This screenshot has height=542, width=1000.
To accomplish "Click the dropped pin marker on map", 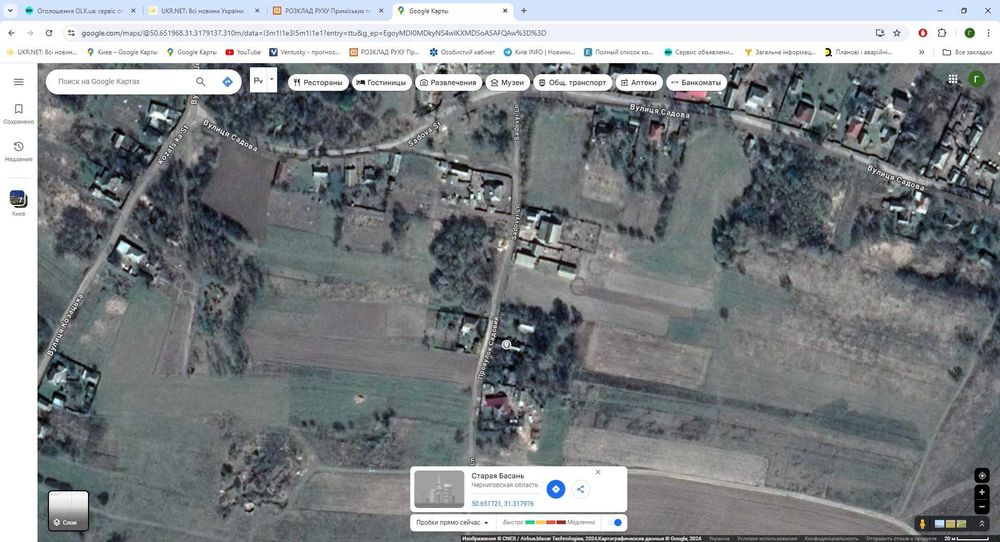I will click(506, 344).
